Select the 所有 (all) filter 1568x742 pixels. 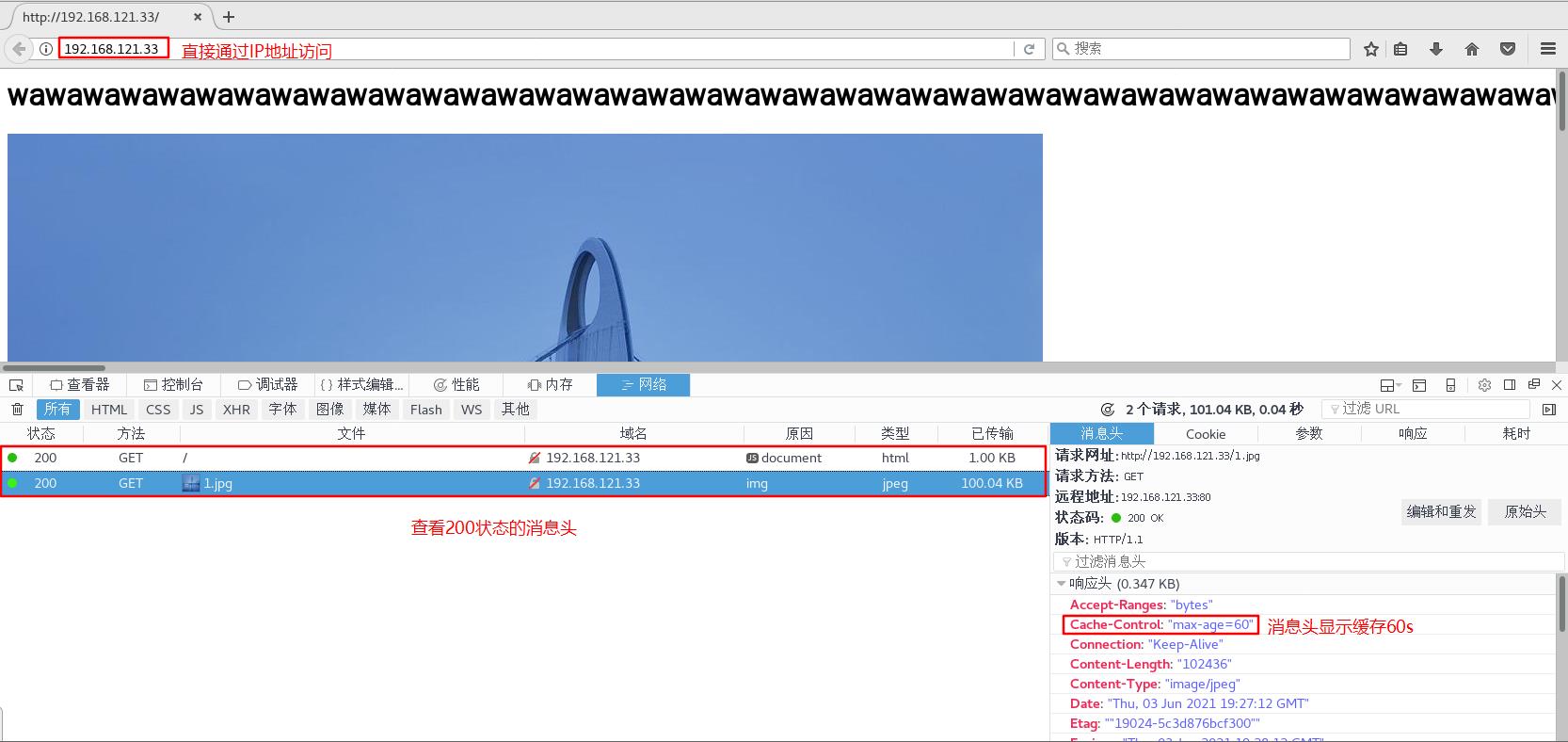click(x=57, y=410)
